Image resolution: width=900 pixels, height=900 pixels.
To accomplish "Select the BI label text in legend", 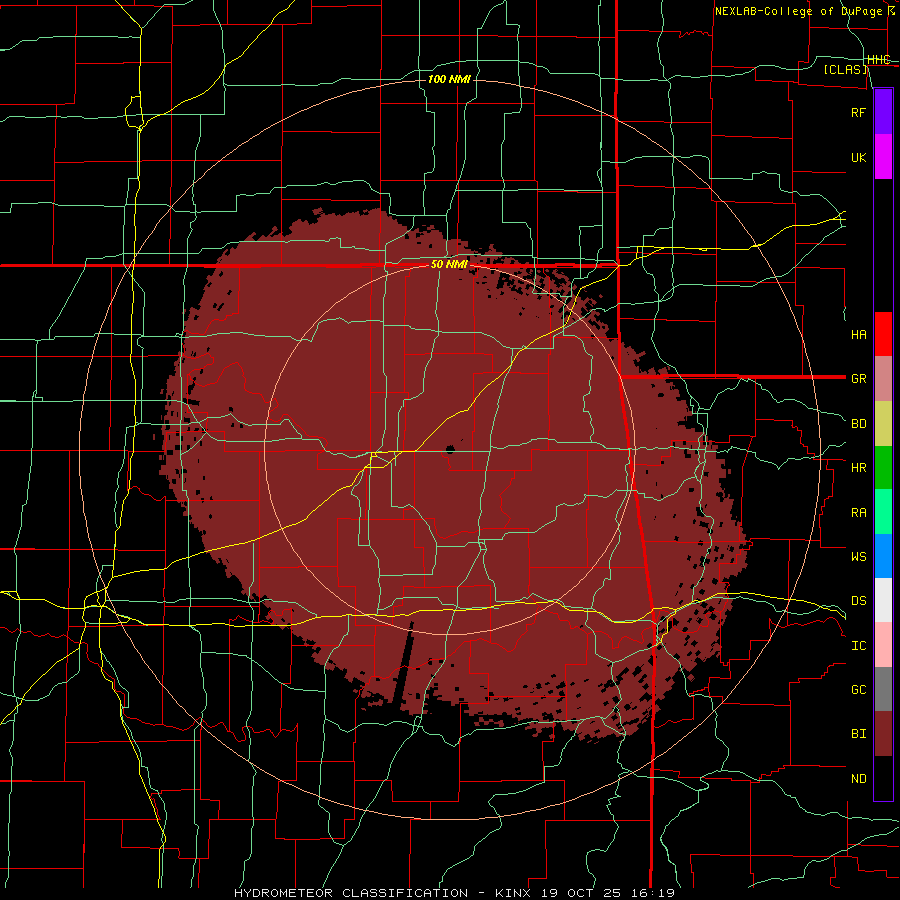I will [x=859, y=734].
